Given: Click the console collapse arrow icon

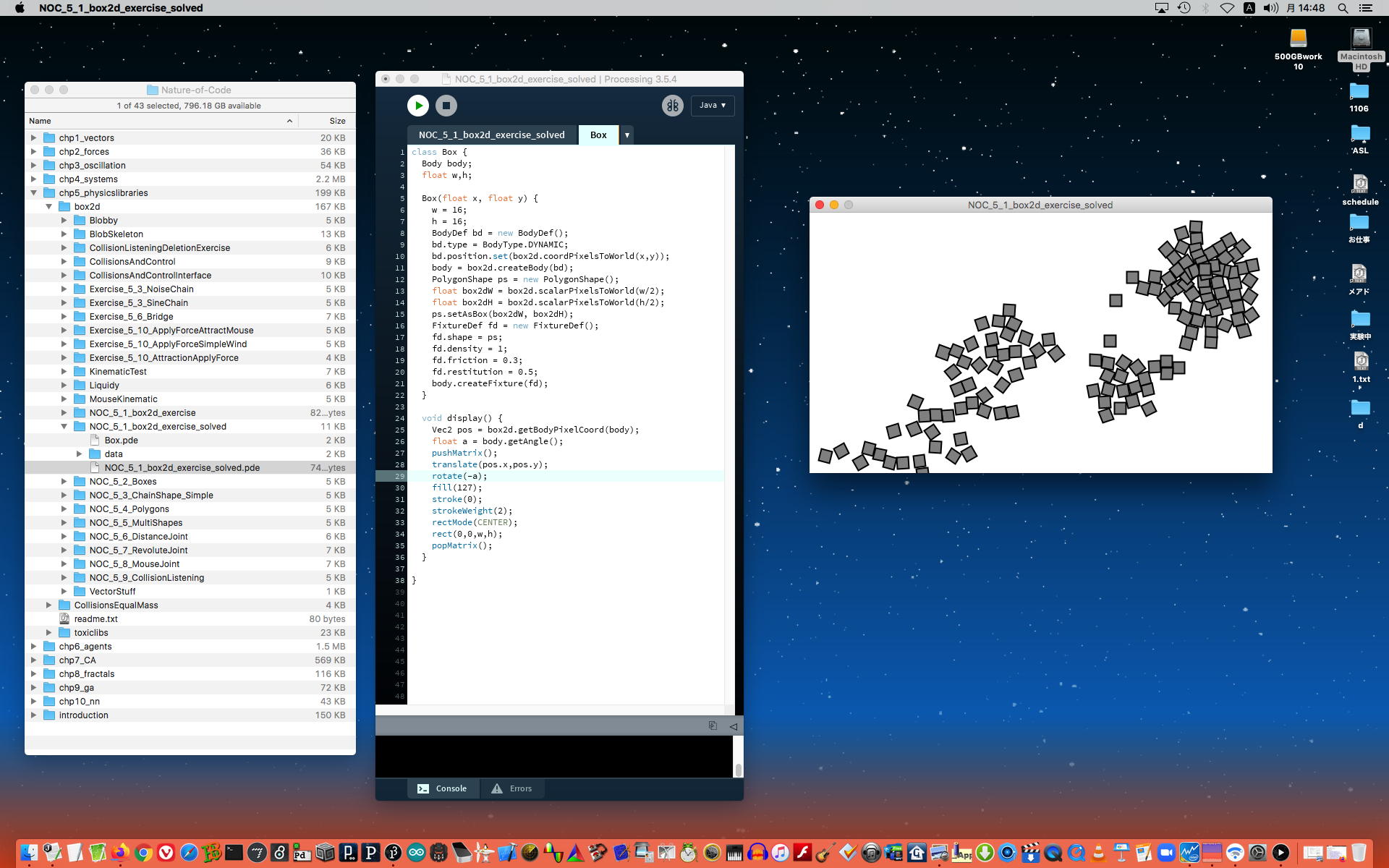Looking at the screenshot, I should 733,726.
